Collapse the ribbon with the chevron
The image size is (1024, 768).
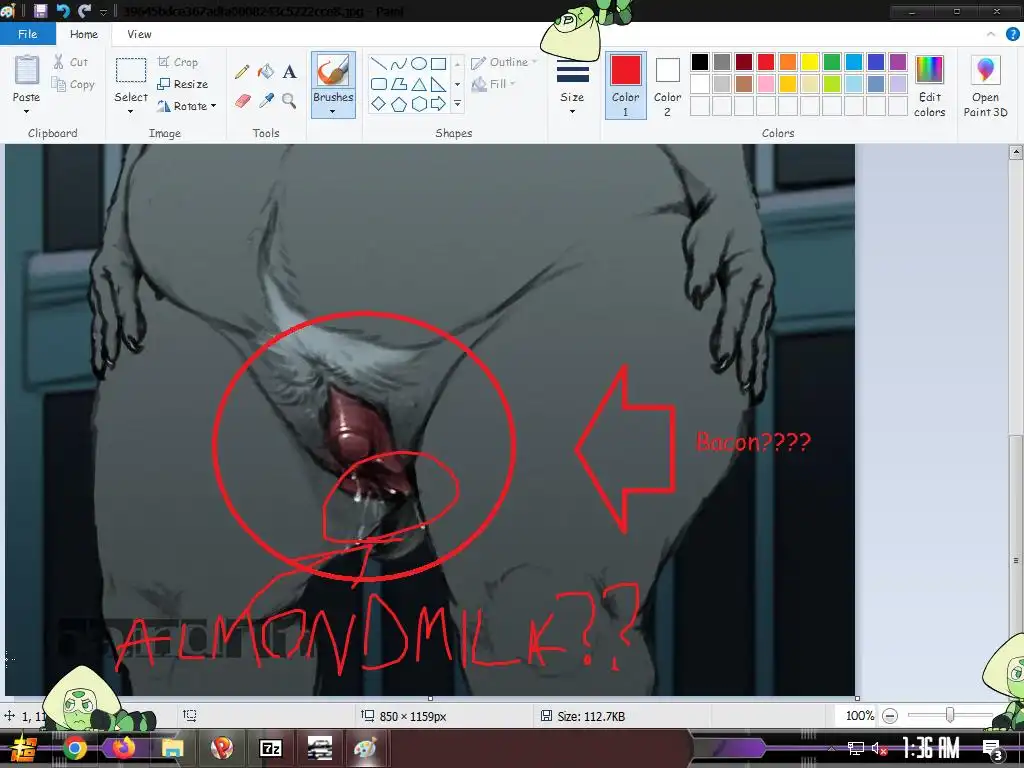(991, 34)
